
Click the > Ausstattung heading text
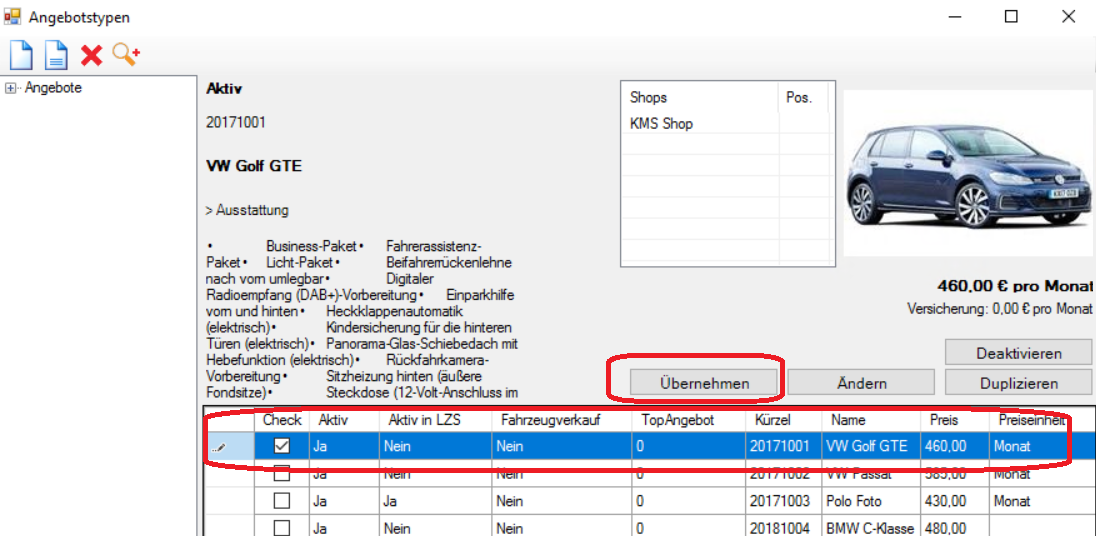point(247,210)
